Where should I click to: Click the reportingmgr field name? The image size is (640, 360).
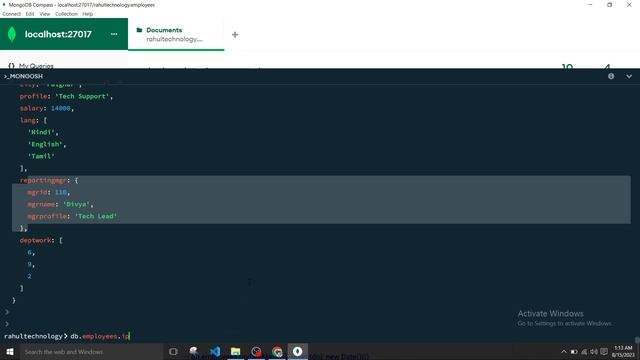(x=43, y=180)
